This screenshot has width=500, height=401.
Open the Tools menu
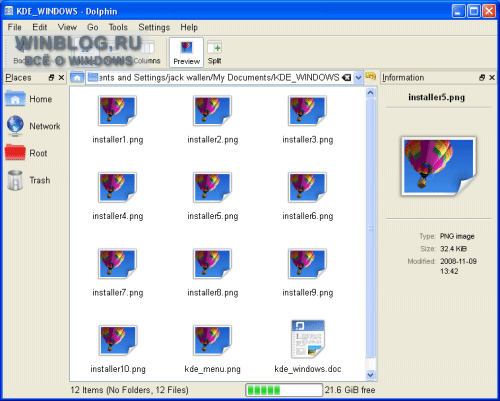pos(118,27)
